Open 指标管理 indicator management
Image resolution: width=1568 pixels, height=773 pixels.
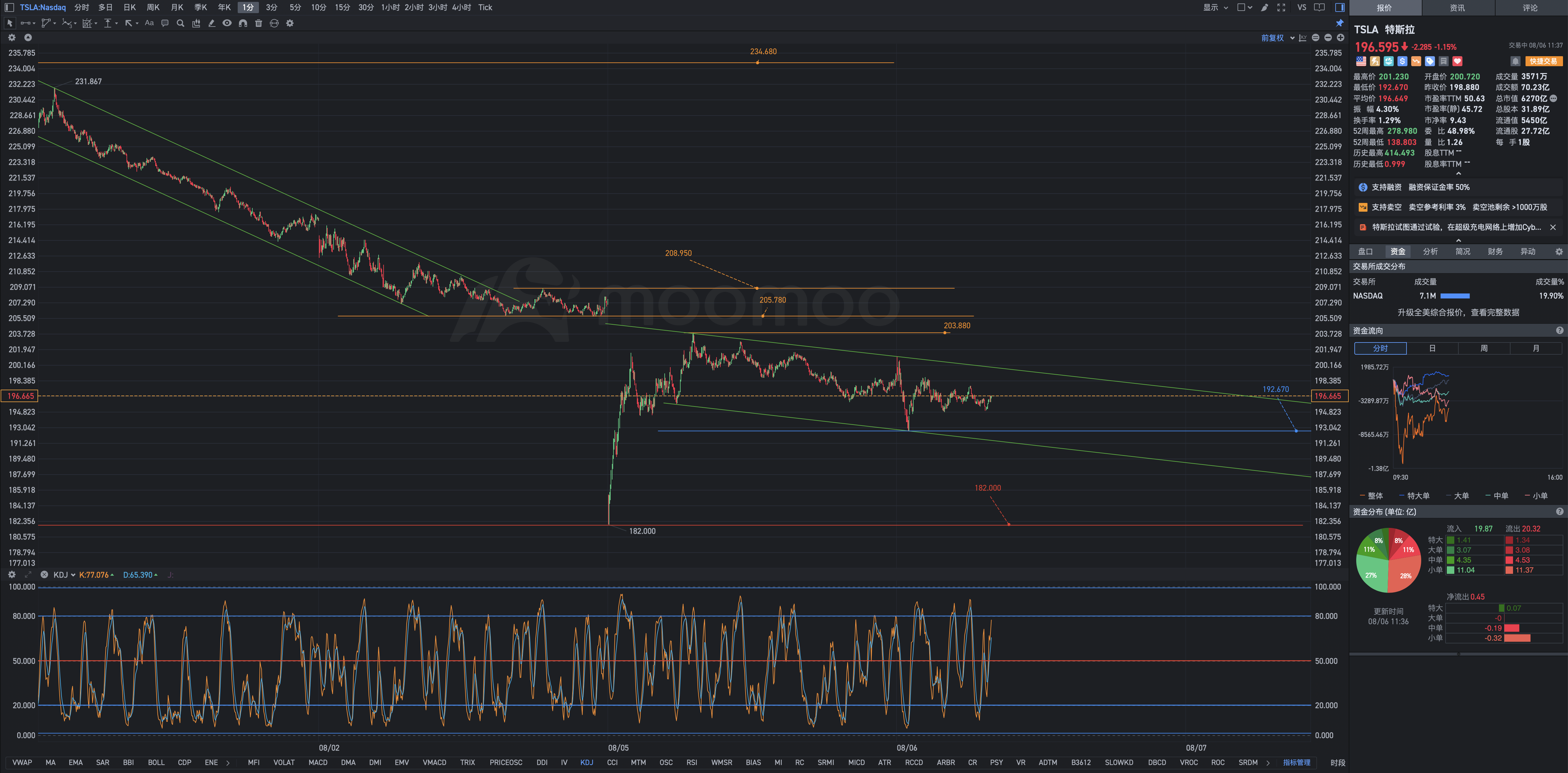click(x=1297, y=763)
